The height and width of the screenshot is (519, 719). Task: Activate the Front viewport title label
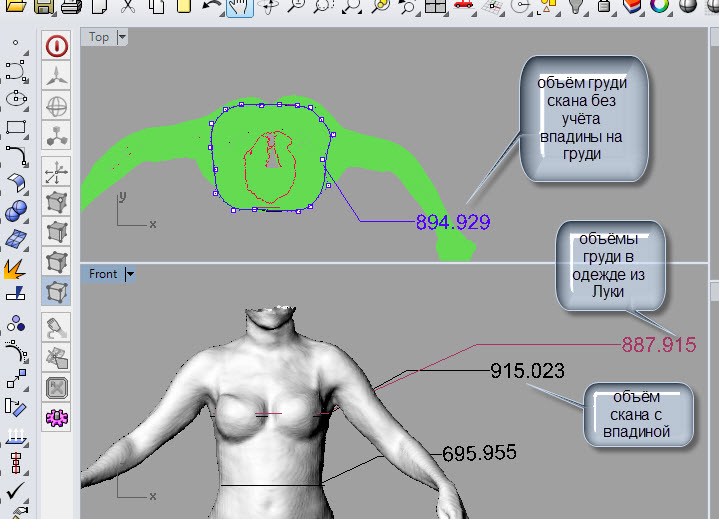point(103,273)
